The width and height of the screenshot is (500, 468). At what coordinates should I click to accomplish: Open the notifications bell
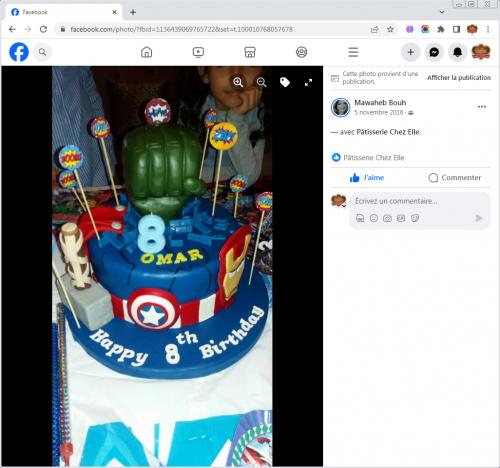click(x=457, y=52)
